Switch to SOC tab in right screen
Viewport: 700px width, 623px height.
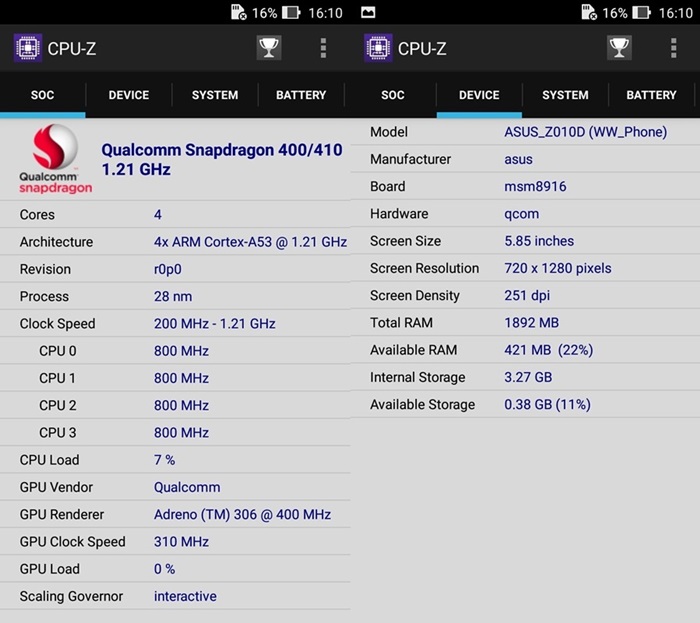(x=393, y=95)
